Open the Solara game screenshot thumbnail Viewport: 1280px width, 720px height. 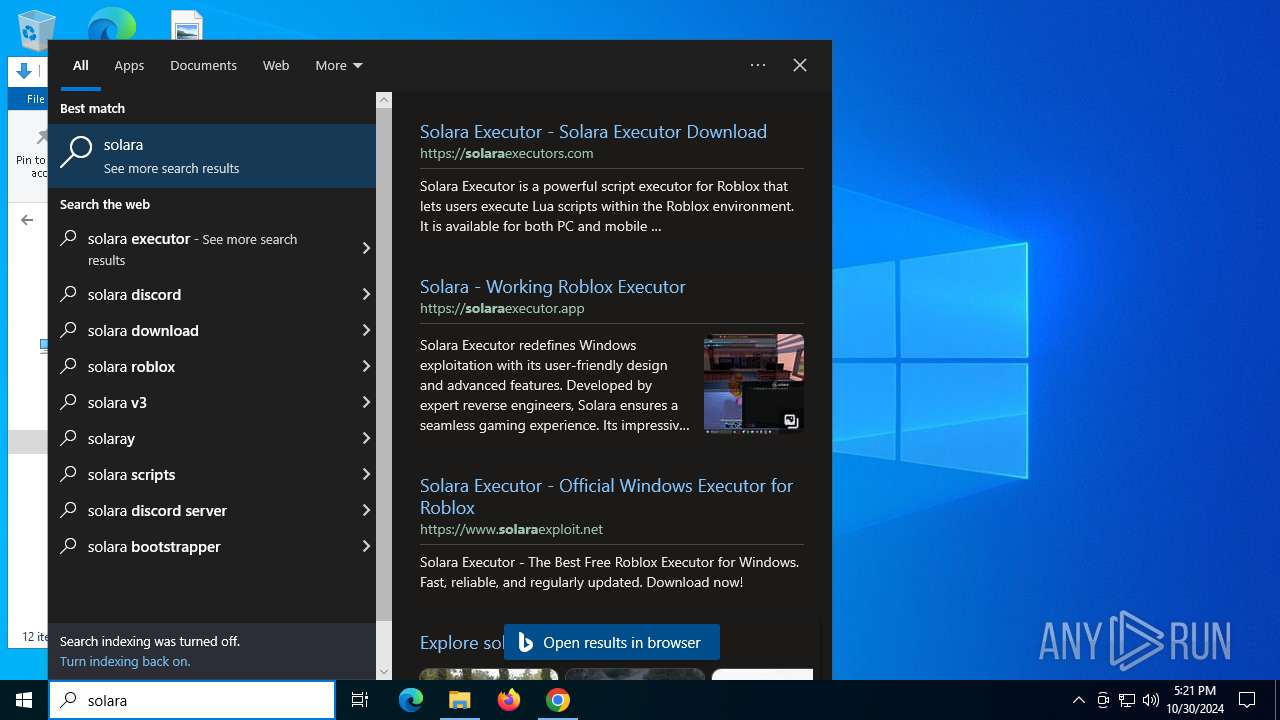pyautogui.click(x=754, y=384)
